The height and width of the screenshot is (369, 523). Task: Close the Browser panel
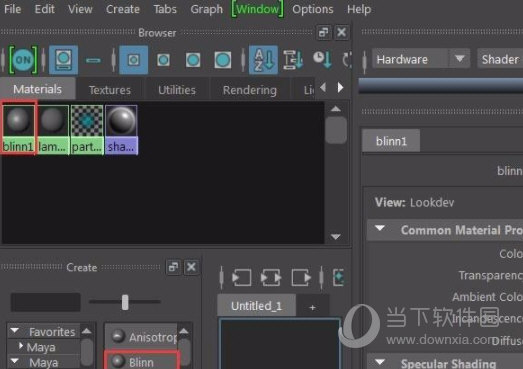[342, 32]
